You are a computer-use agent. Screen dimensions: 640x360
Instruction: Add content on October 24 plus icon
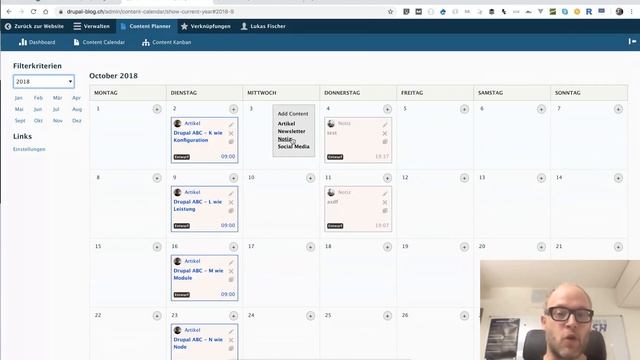pyautogui.click(x=311, y=316)
